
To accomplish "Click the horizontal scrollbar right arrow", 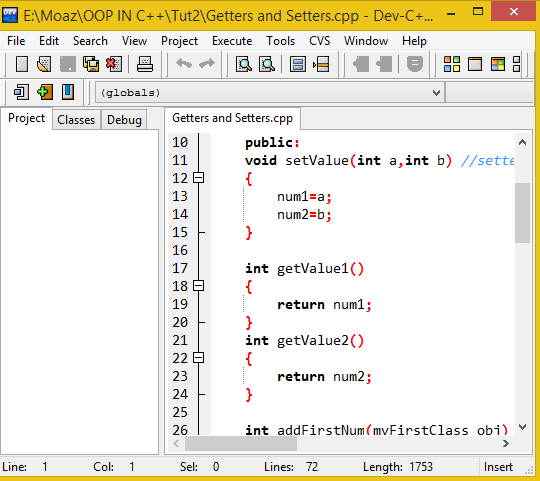I will click(505, 443).
